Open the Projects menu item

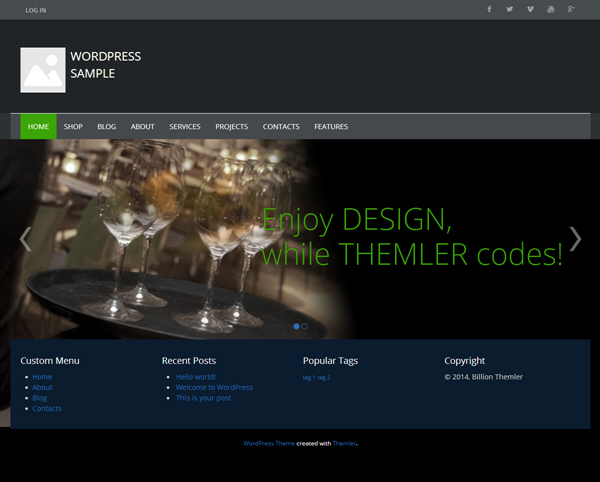pyautogui.click(x=231, y=127)
